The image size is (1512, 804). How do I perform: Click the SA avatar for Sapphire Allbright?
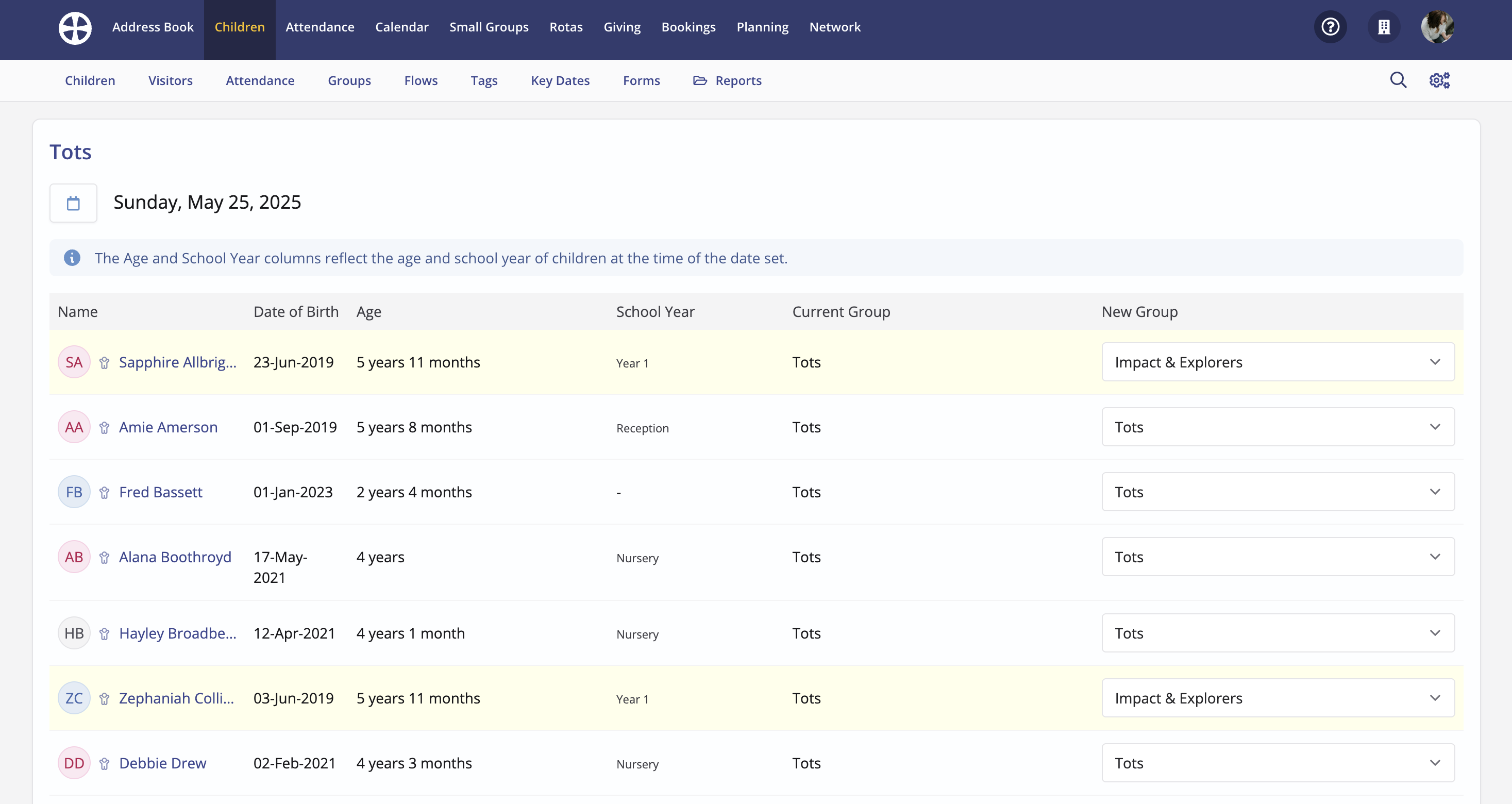(x=74, y=362)
